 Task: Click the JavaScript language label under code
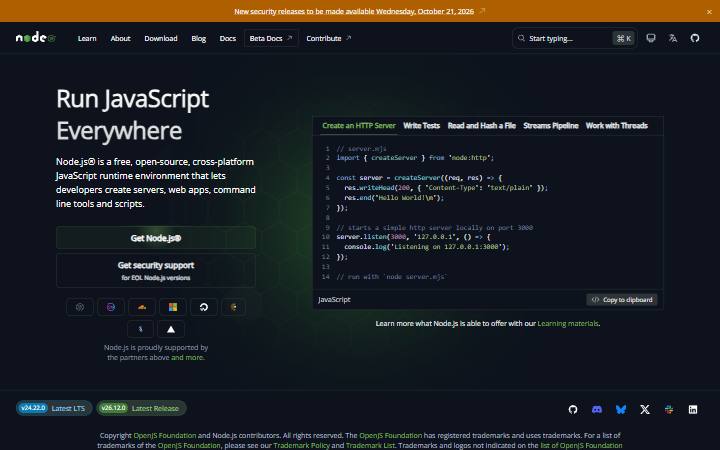pos(334,299)
